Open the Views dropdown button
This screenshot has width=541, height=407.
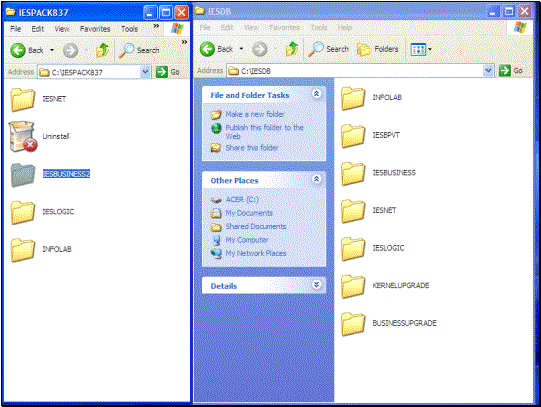pyautogui.click(x=421, y=49)
